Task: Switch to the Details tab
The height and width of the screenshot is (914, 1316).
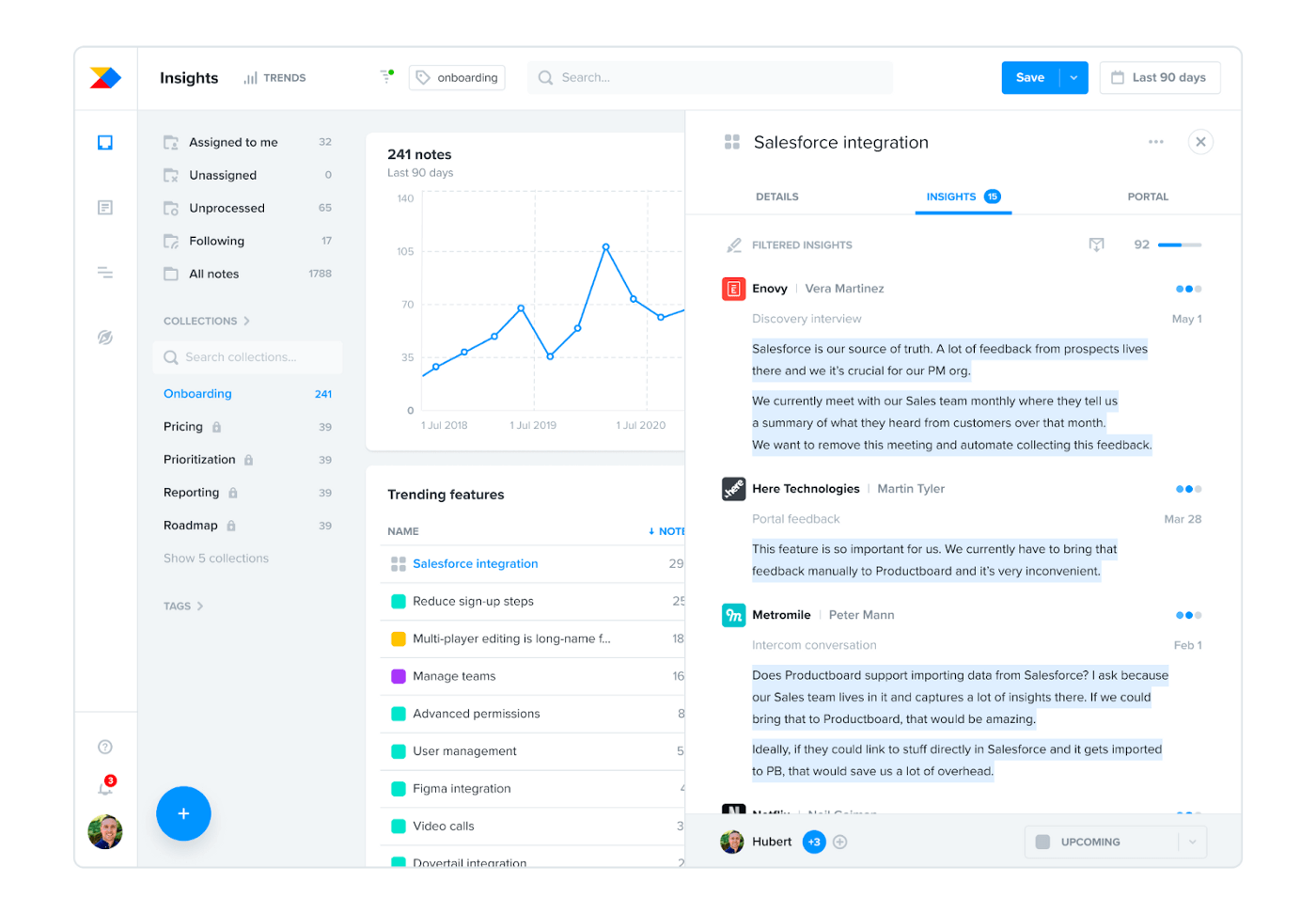Action: click(x=777, y=197)
